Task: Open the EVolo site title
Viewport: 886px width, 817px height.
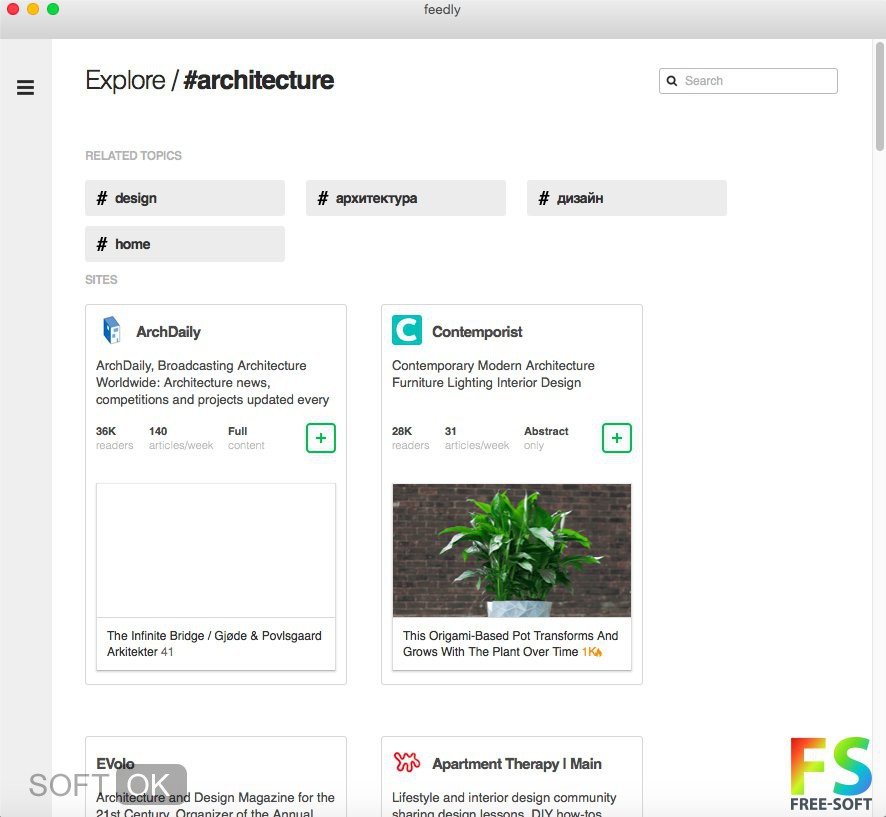Action: (115, 764)
